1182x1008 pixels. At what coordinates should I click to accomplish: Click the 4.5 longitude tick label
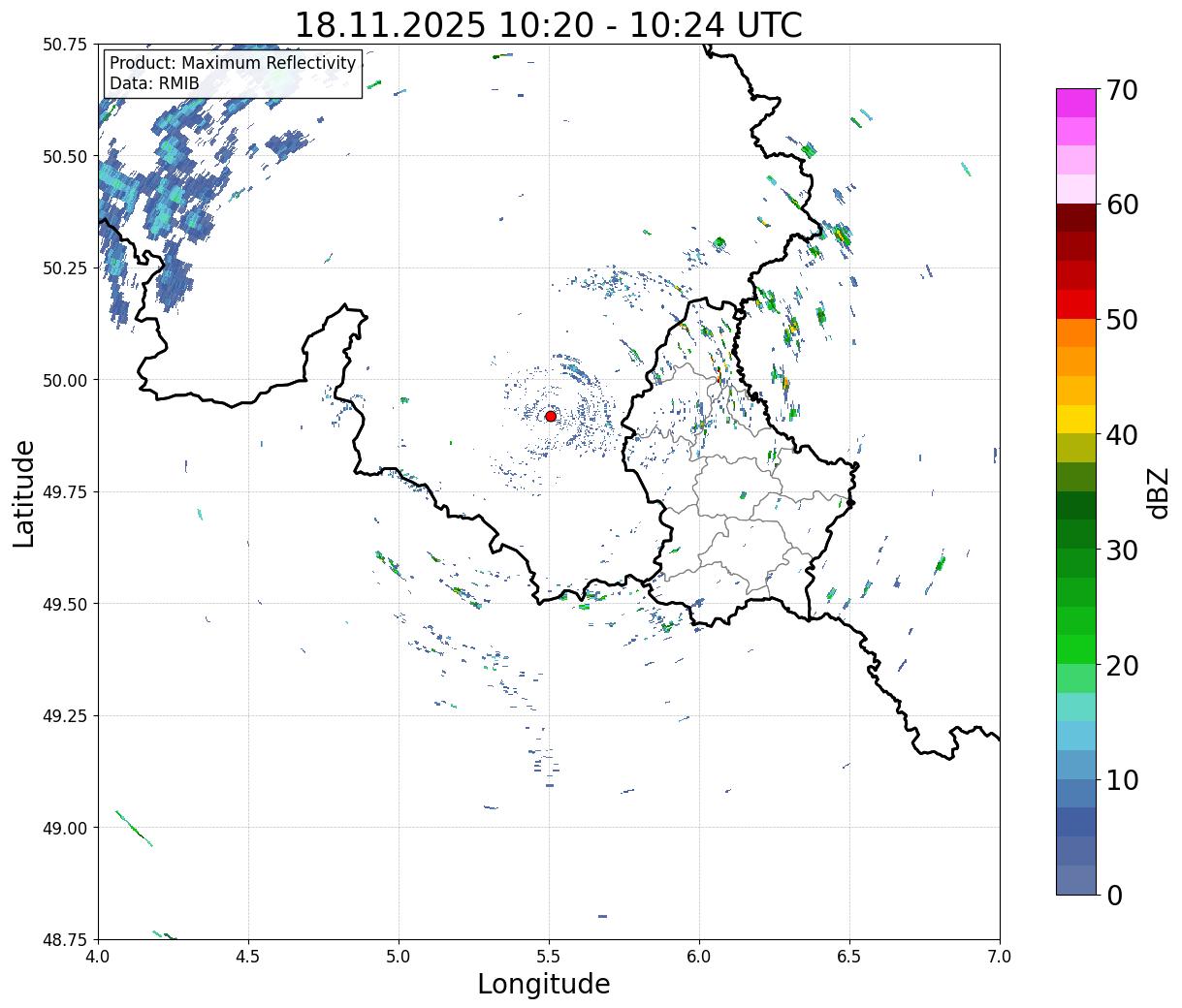(248, 956)
